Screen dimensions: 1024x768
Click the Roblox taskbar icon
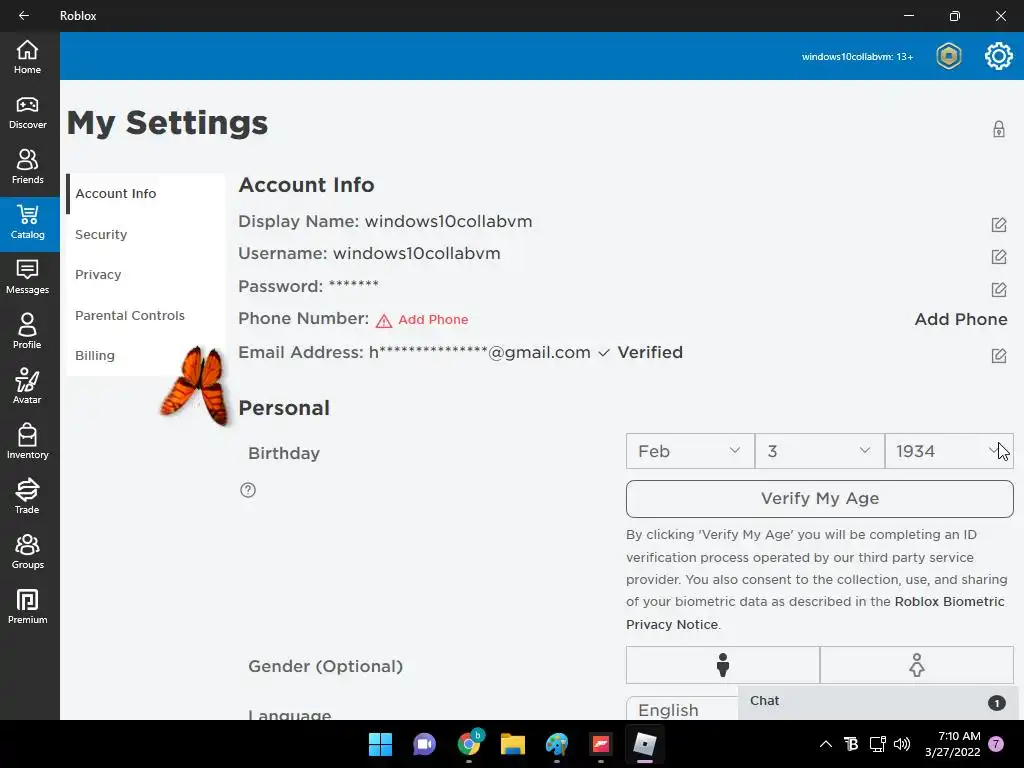tap(645, 744)
